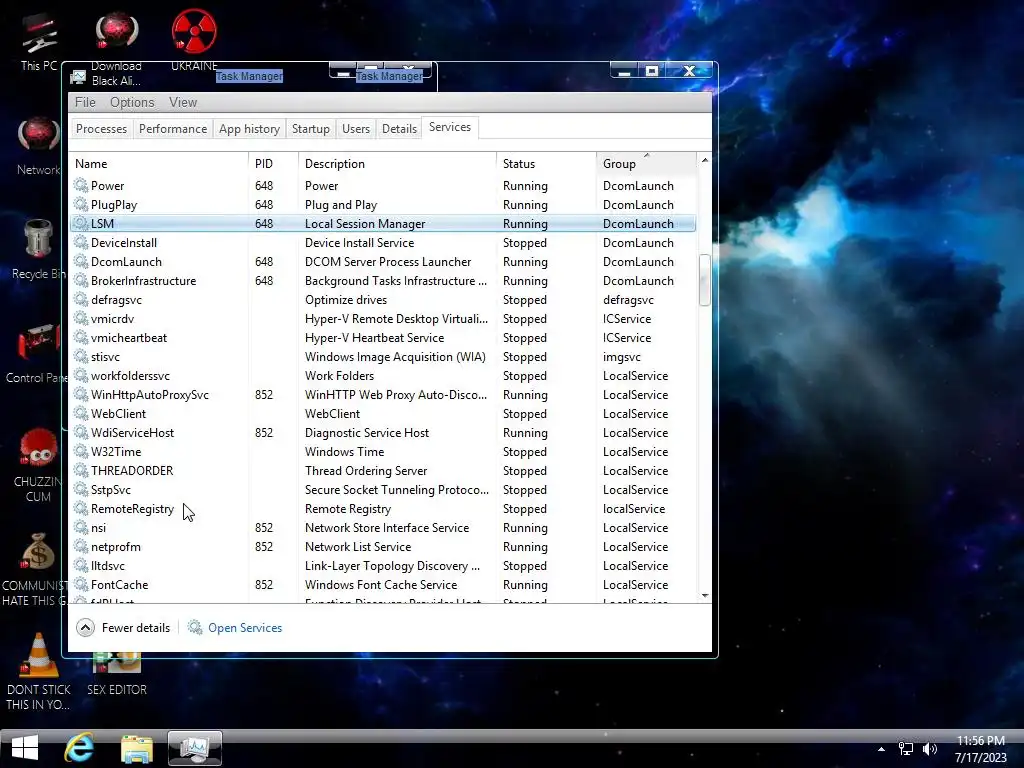The height and width of the screenshot is (768, 1024).
Task: Select the SstpSvc service row
Action: tap(383, 489)
